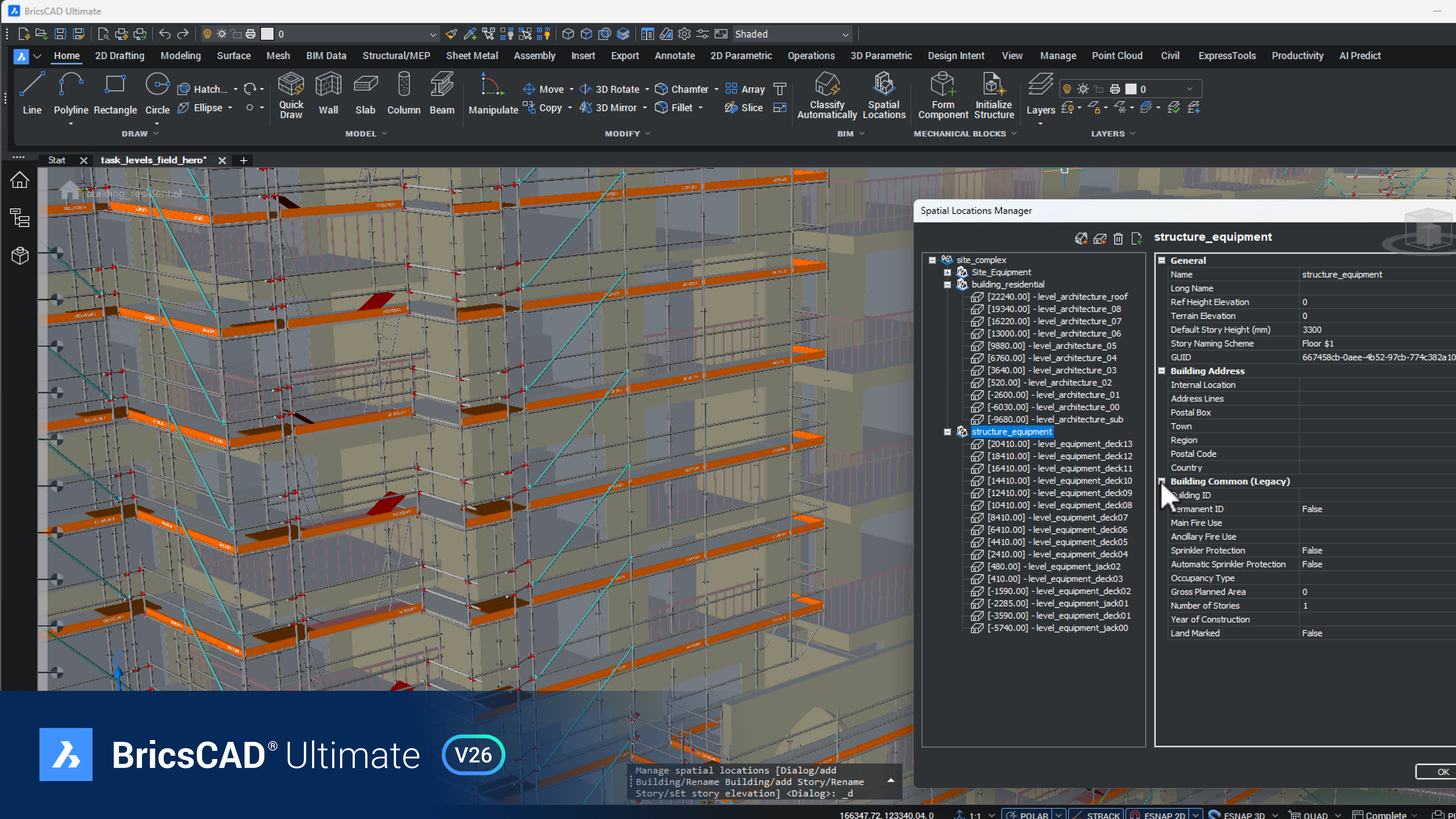The height and width of the screenshot is (819, 1456).
Task: Open the Point Cloud ribbon tab
Action: point(1117,55)
